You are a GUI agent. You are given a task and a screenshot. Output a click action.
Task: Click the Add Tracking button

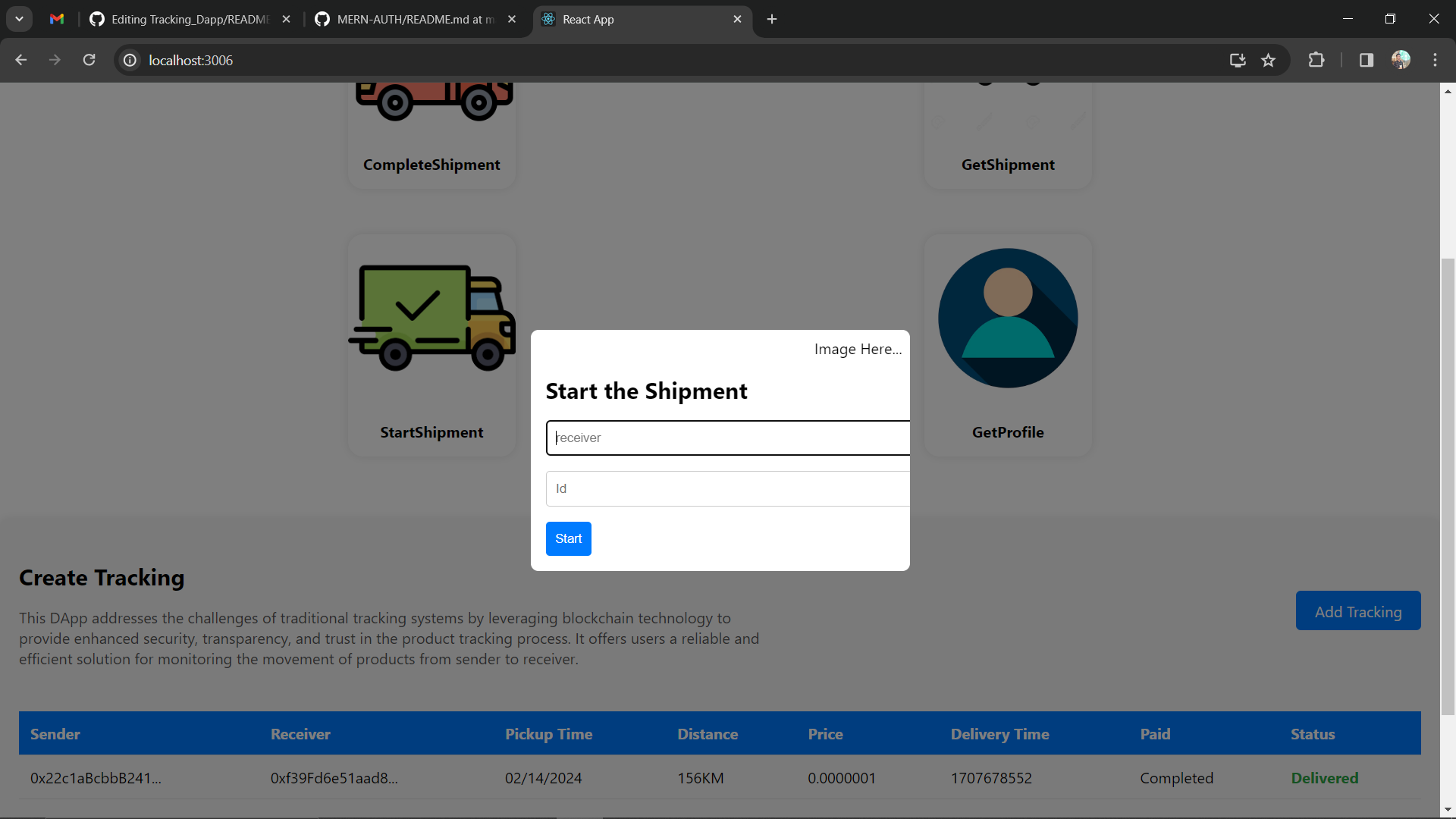click(1357, 611)
